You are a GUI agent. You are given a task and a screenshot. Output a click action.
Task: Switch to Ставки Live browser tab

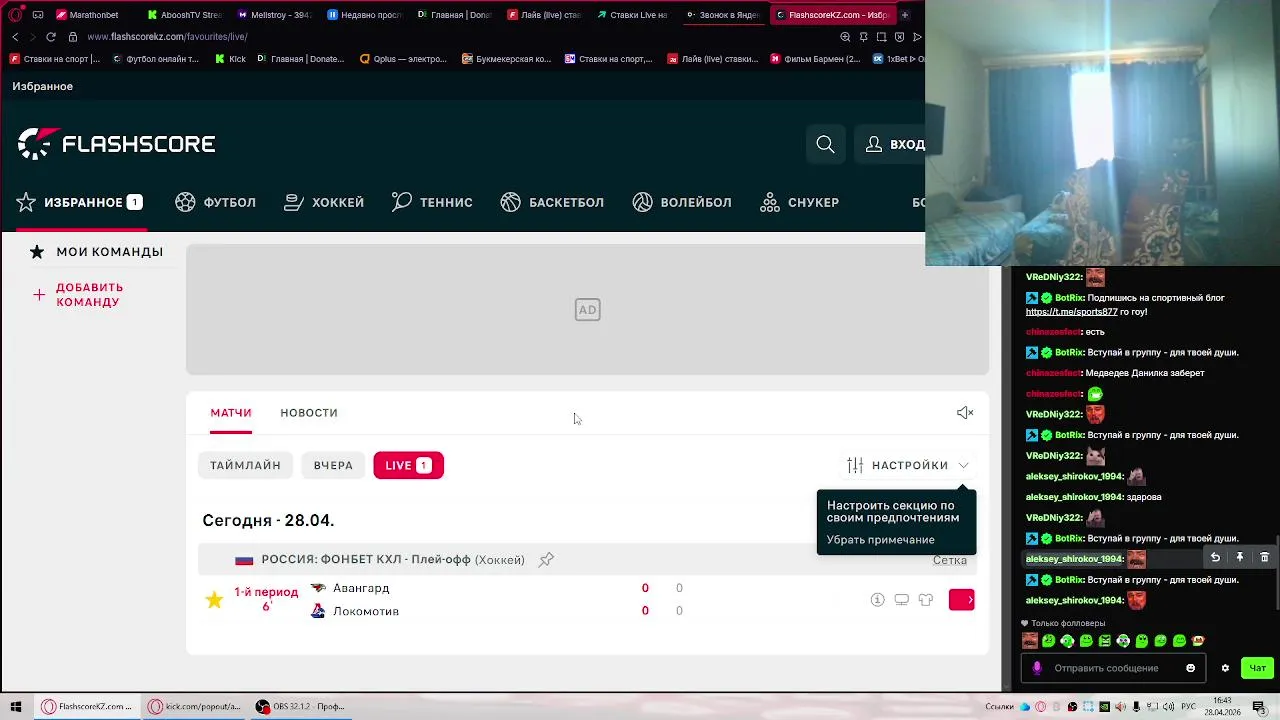633,15
